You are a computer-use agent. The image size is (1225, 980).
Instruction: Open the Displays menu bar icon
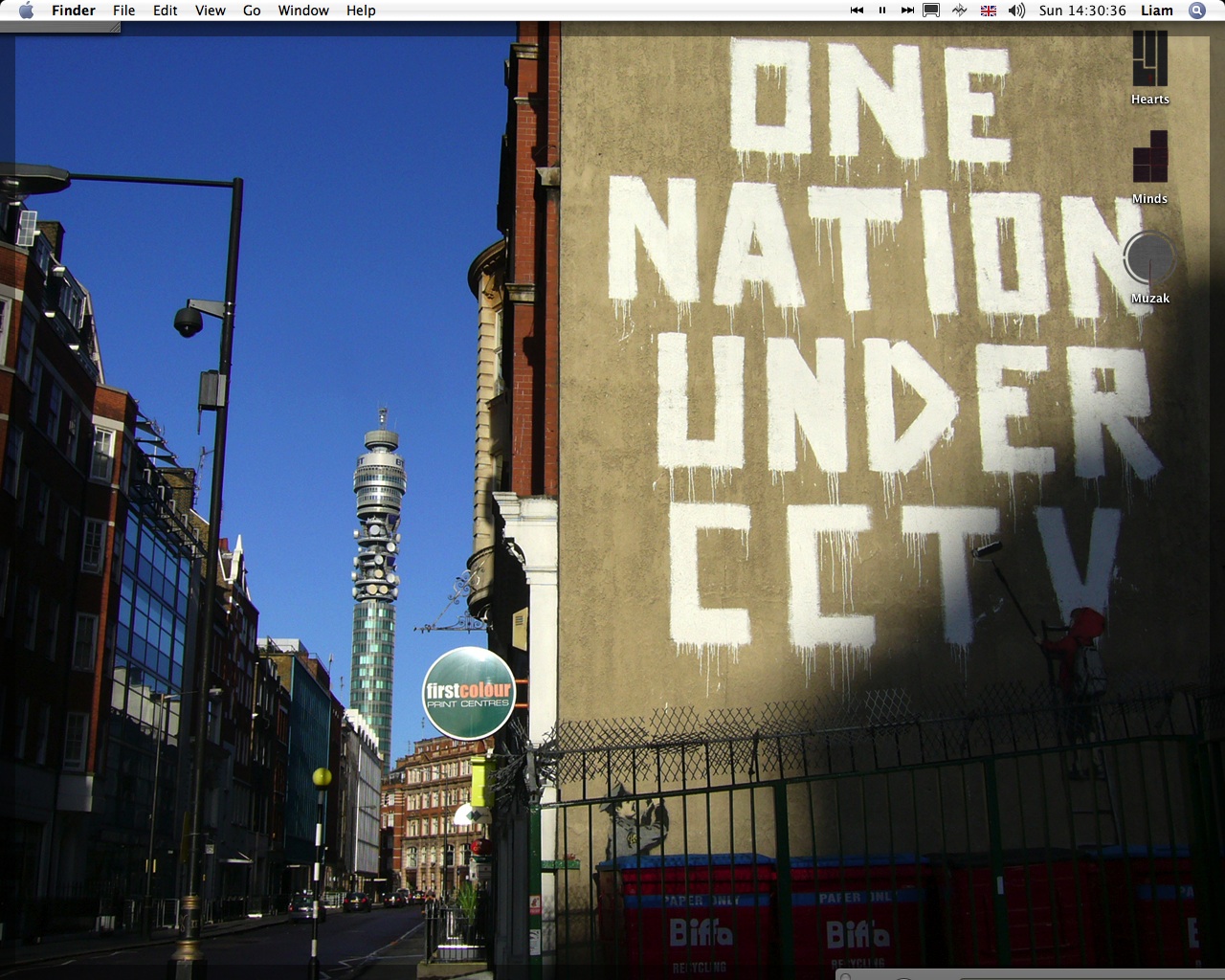click(x=931, y=11)
